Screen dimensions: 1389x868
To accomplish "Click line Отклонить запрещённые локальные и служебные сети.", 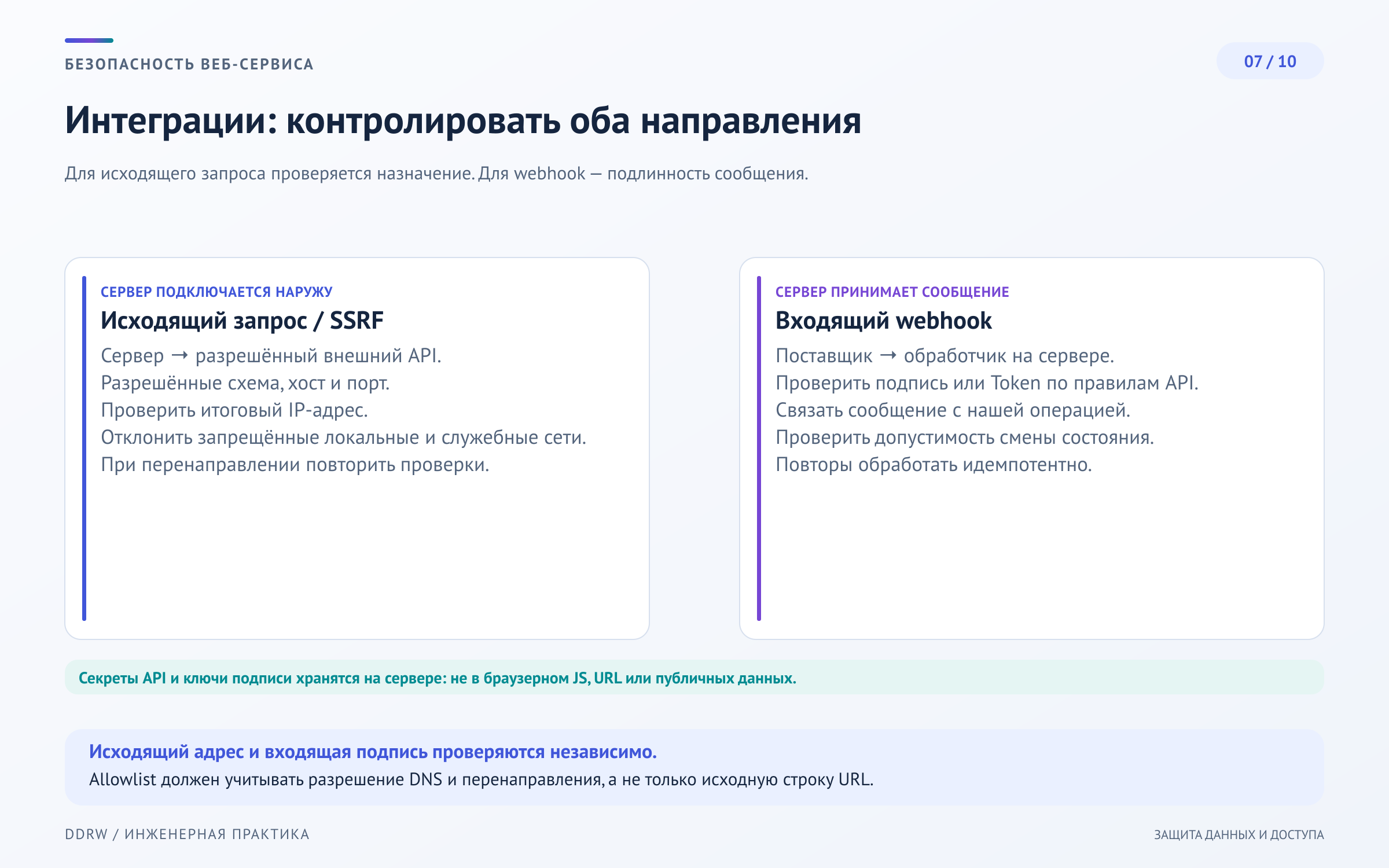I will (344, 437).
